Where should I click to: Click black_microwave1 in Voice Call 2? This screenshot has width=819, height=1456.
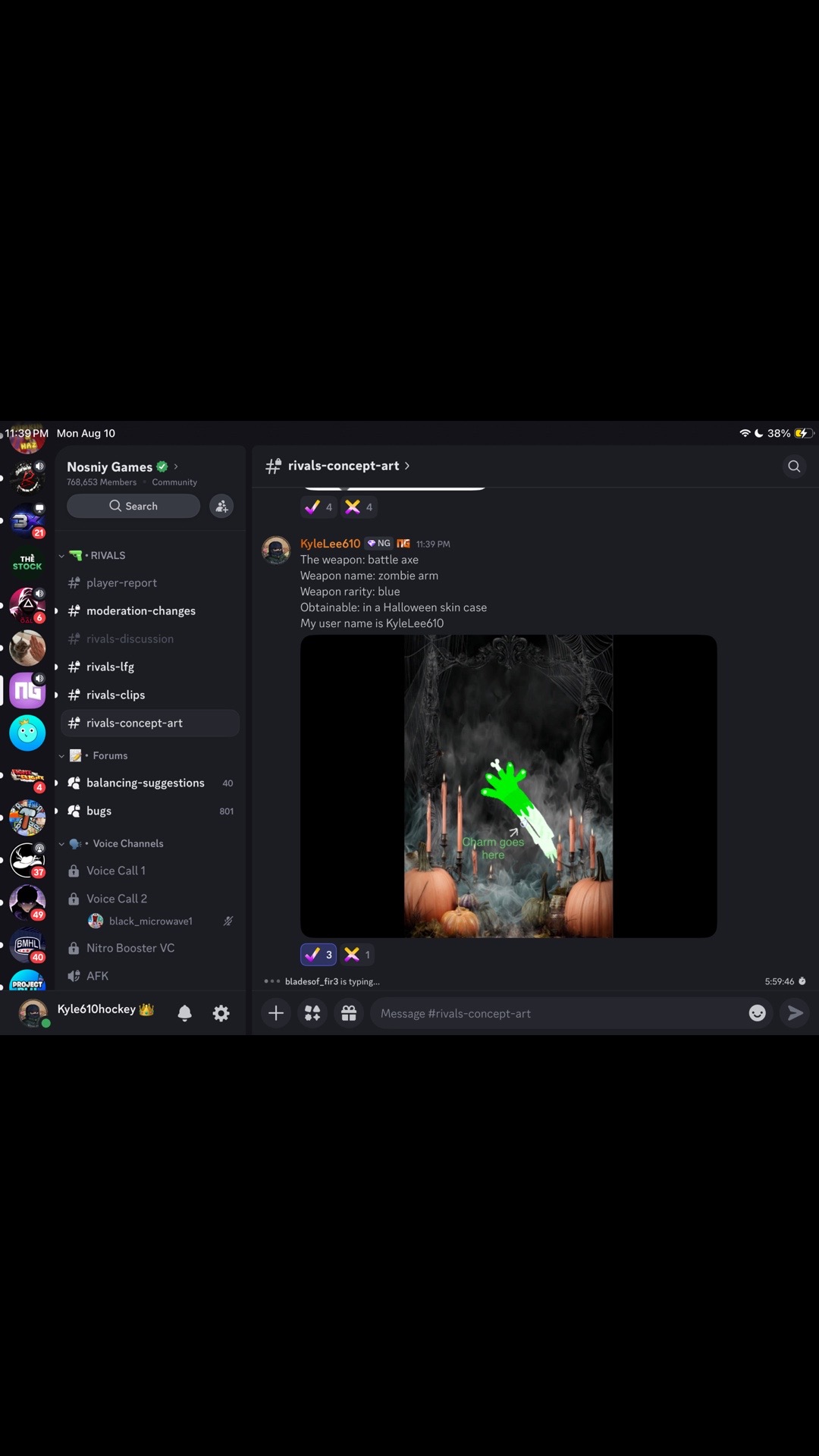(150, 921)
